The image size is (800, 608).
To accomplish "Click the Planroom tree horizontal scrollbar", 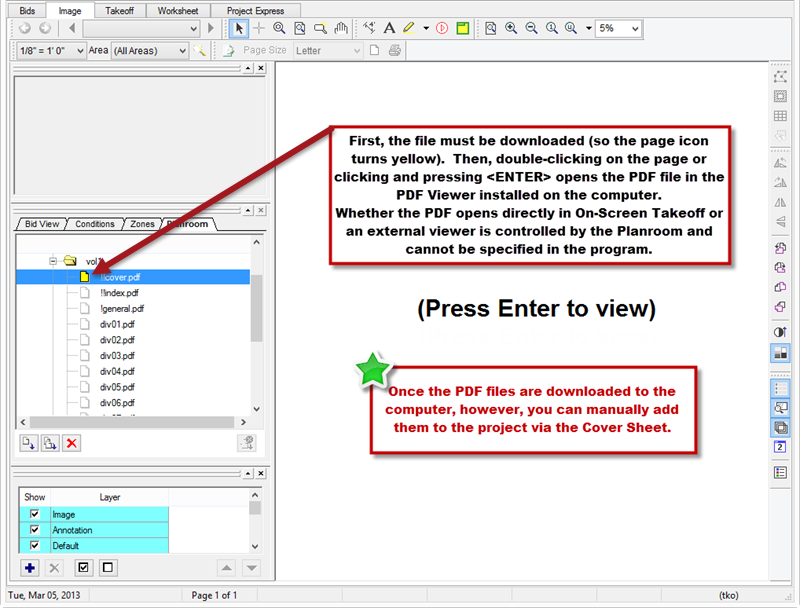I will [x=133, y=422].
